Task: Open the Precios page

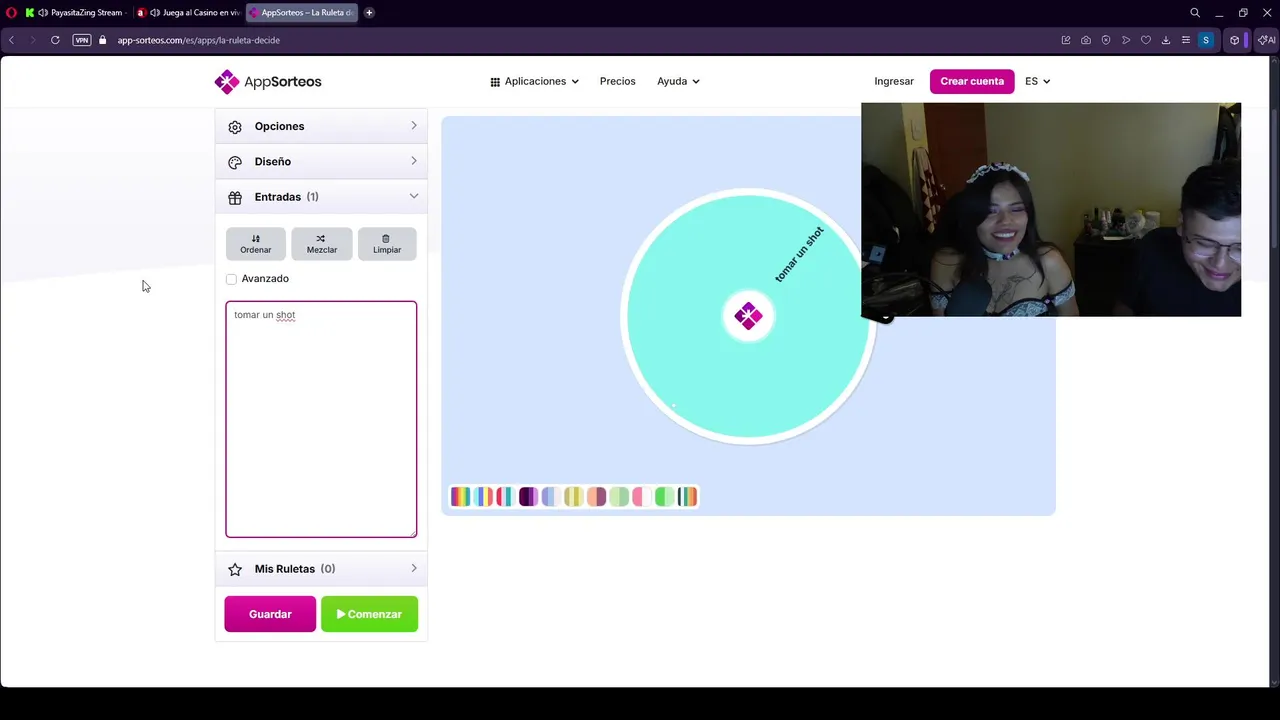Action: coord(617,81)
